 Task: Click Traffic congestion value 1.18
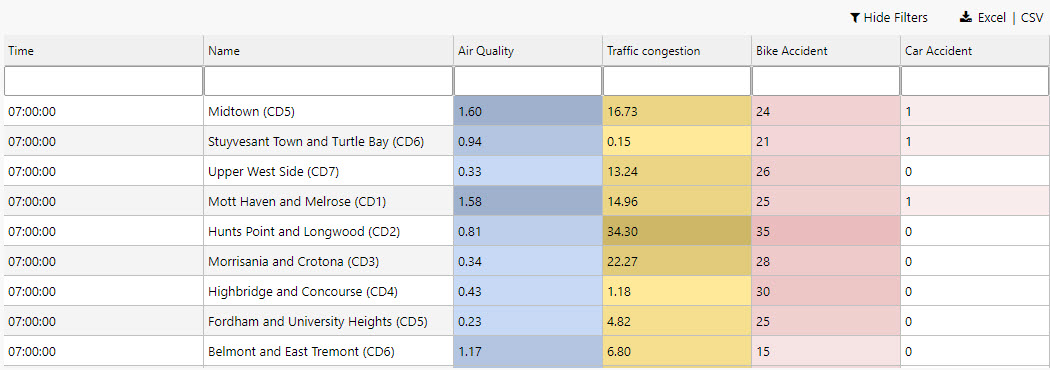(x=677, y=291)
